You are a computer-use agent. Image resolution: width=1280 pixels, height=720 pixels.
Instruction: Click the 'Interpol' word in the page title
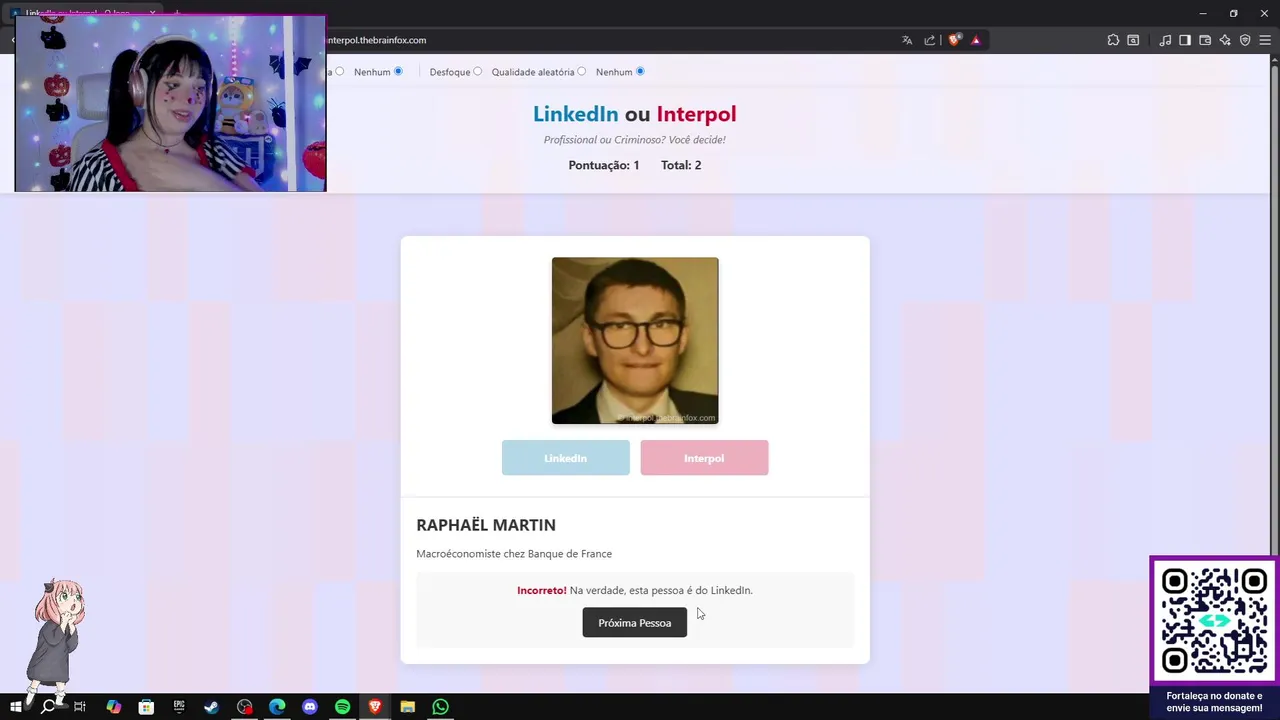(x=696, y=114)
